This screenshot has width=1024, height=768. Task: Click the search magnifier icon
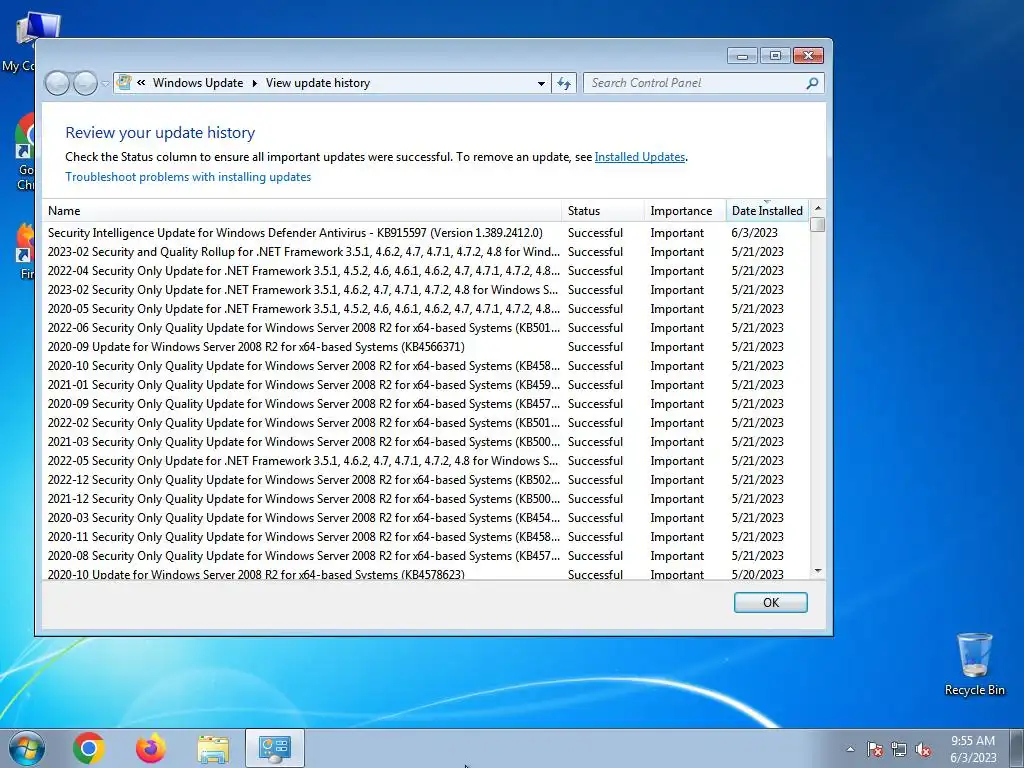coord(812,83)
